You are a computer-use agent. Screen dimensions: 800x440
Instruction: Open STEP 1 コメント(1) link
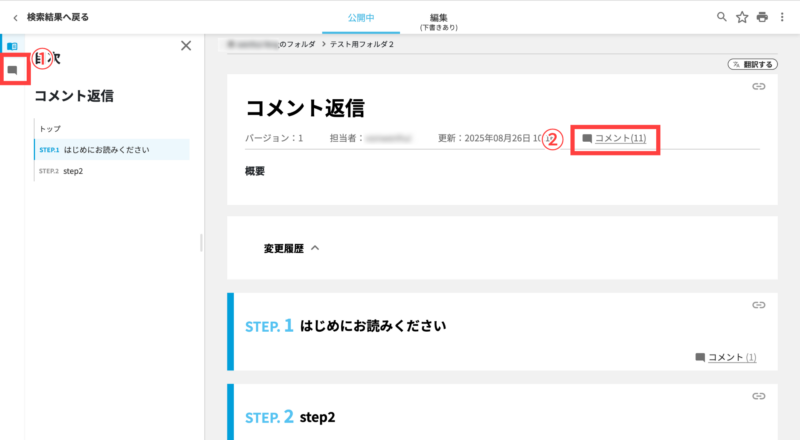(x=731, y=357)
